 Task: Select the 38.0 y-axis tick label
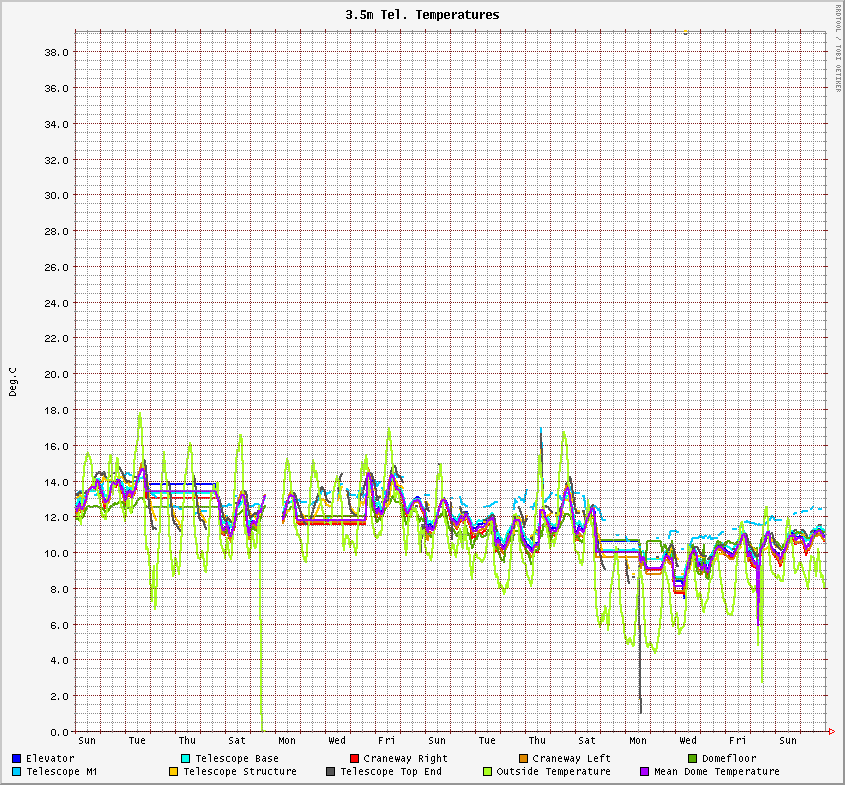(56, 52)
